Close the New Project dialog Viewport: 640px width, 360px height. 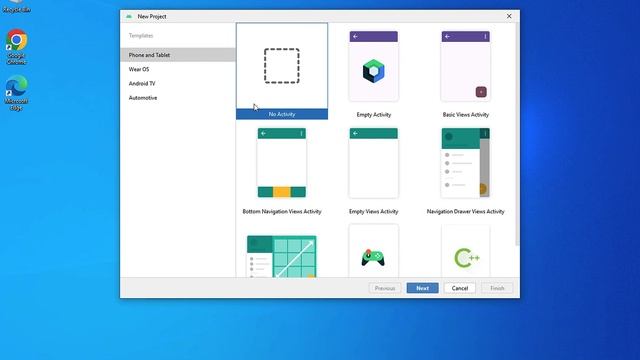[x=509, y=16]
